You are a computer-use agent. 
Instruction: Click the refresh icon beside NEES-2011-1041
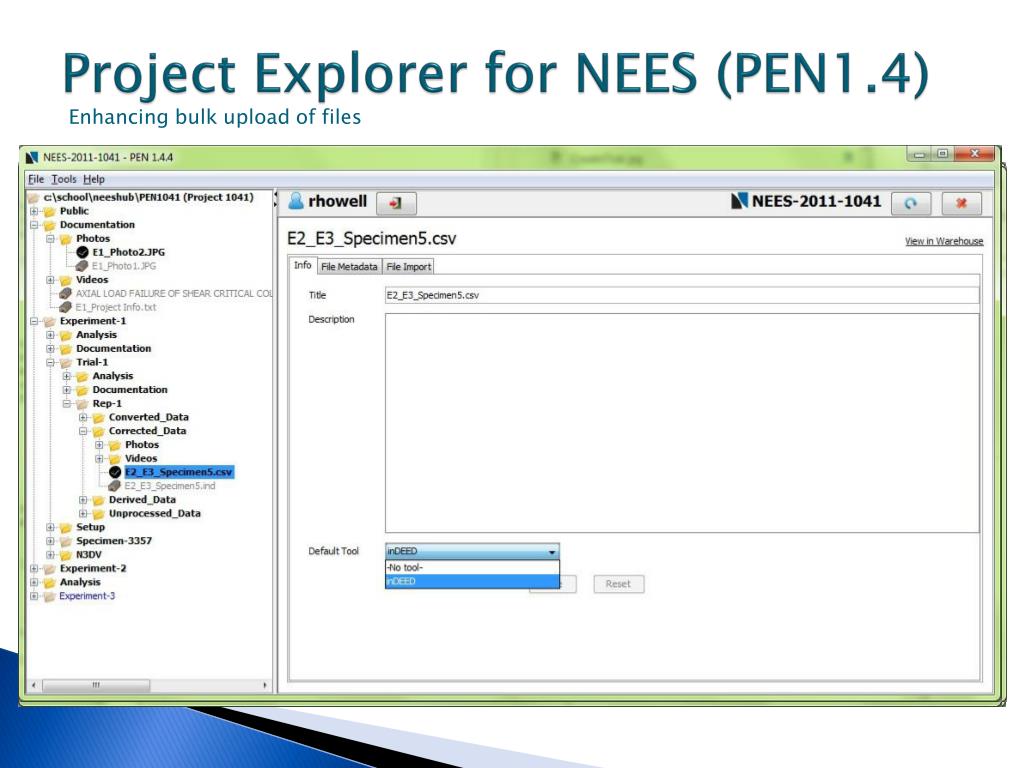pos(910,203)
